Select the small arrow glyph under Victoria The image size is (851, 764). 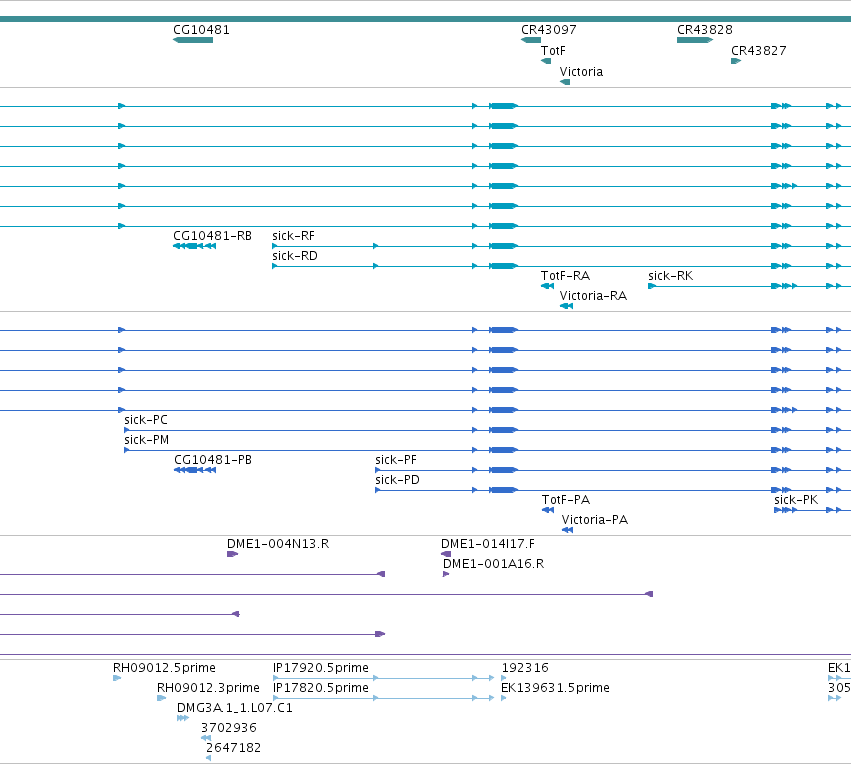click(565, 82)
